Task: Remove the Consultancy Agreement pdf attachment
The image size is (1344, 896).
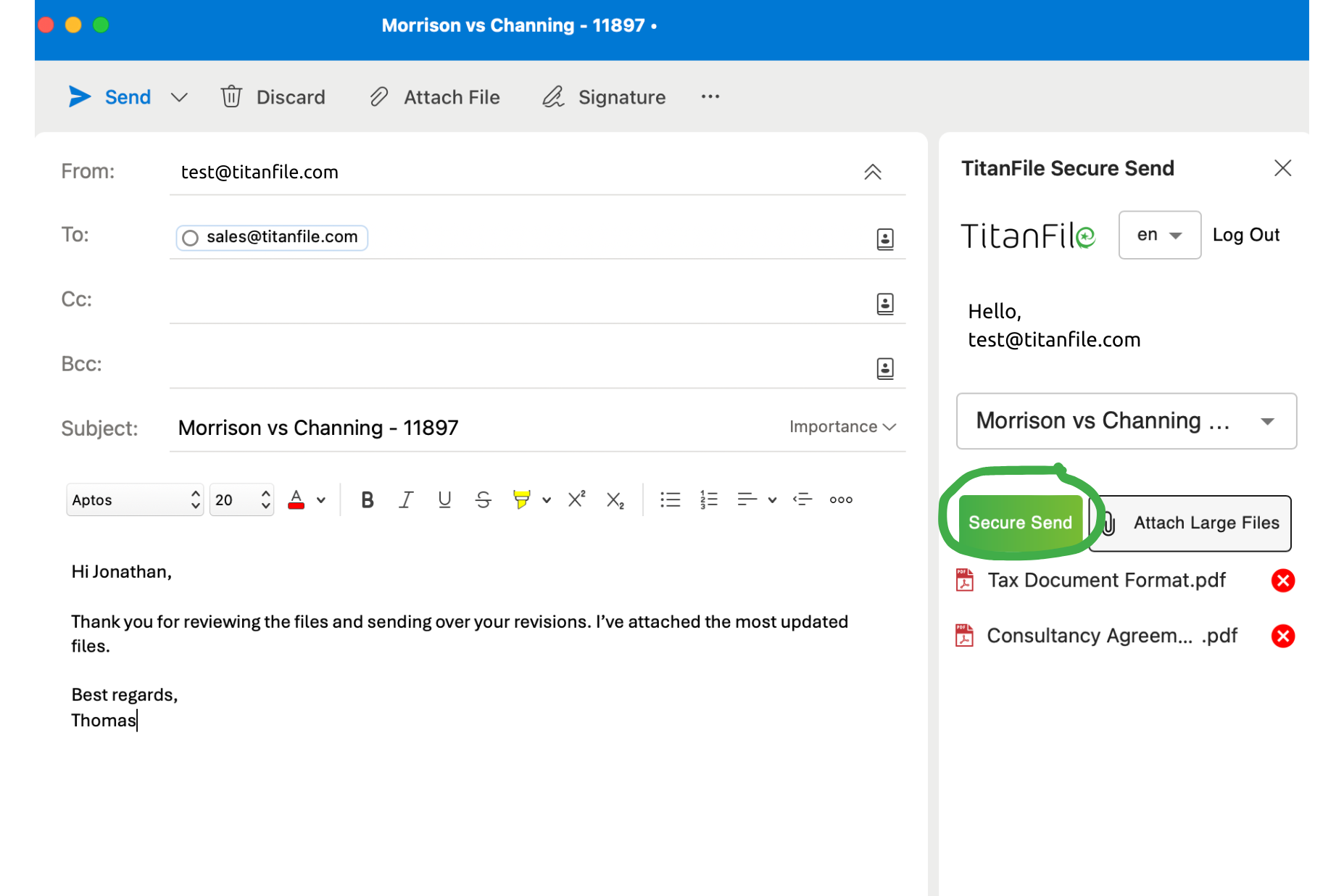Action: point(1283,636)
